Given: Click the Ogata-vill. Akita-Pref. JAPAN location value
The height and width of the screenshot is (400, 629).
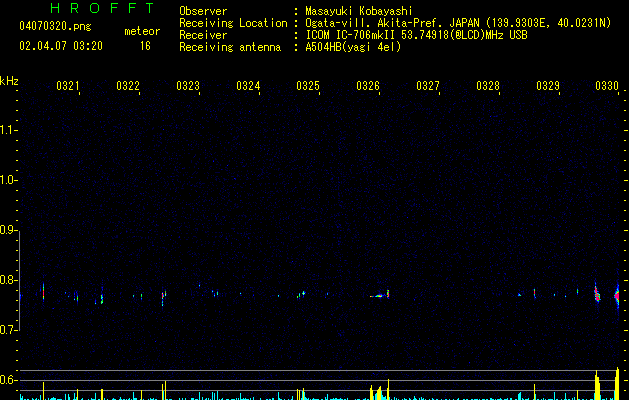Looking at the screenshot, I should (x=458, y=23).
